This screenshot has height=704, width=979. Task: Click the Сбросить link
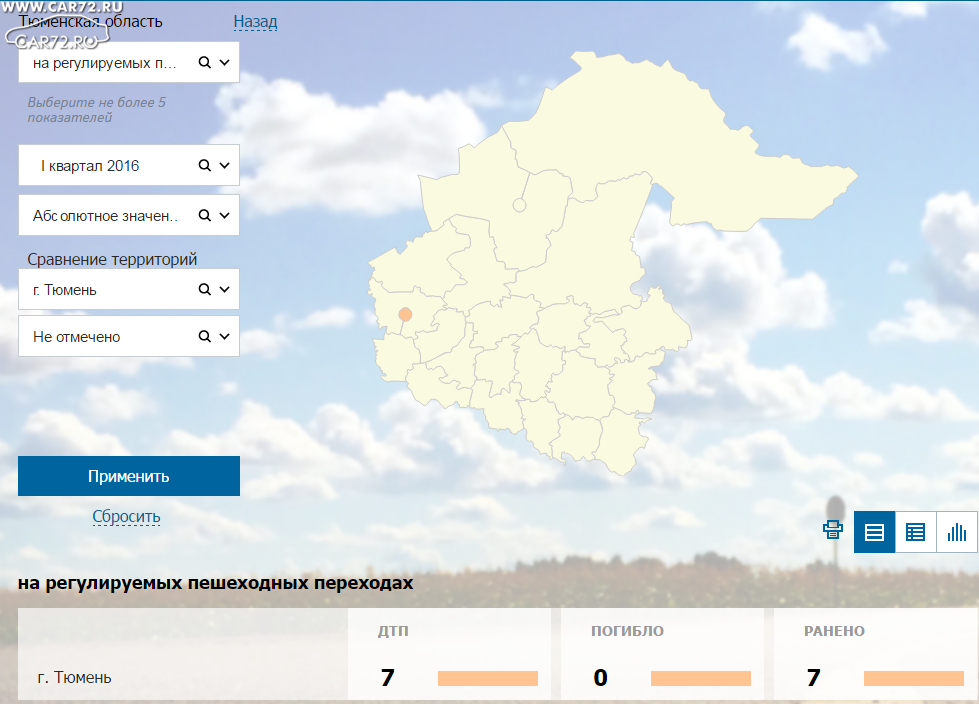[x=126, y=517]
